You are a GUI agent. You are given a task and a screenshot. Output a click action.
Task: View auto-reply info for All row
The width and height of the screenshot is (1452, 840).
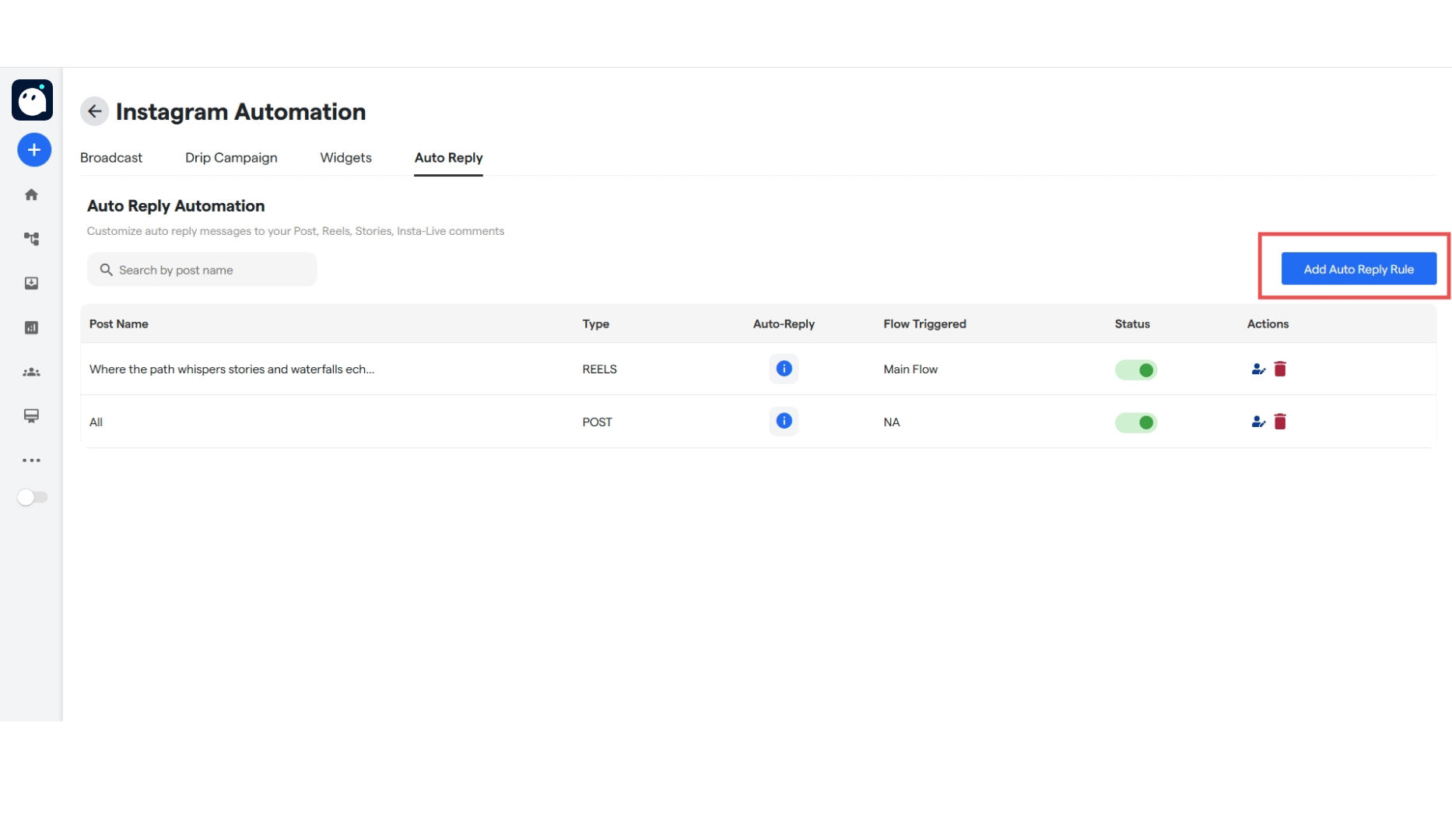click(x=784, y=421)
